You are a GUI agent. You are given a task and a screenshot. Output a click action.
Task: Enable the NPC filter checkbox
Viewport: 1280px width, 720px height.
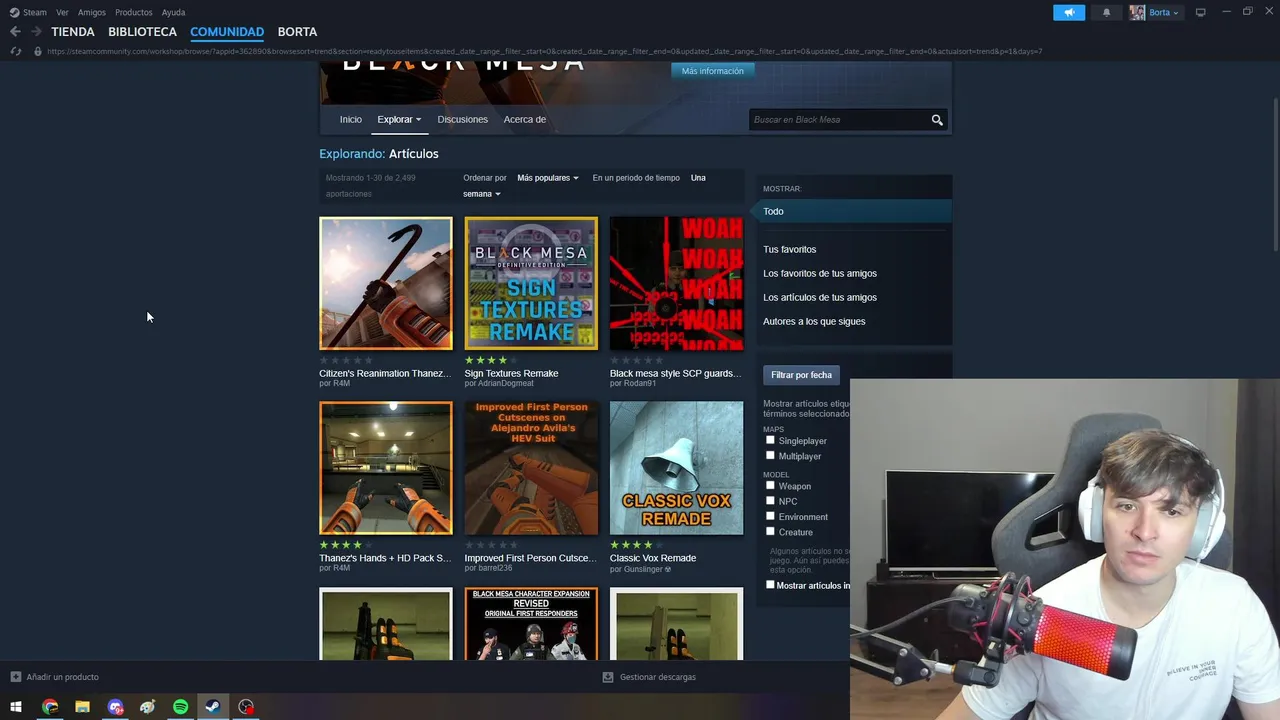pyautogui.click(x=770, y=501)
